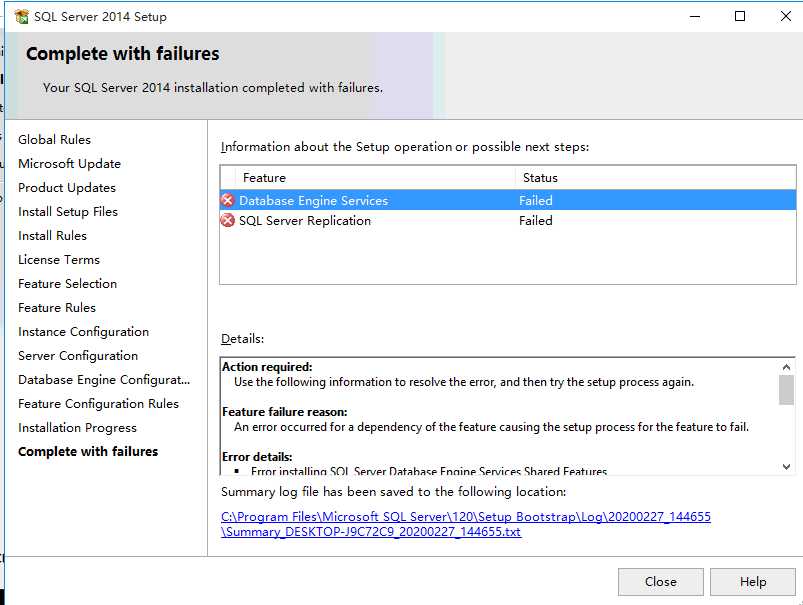Click the Microsoft Update step
Viewport: 803px width, 605px height.
70,164
